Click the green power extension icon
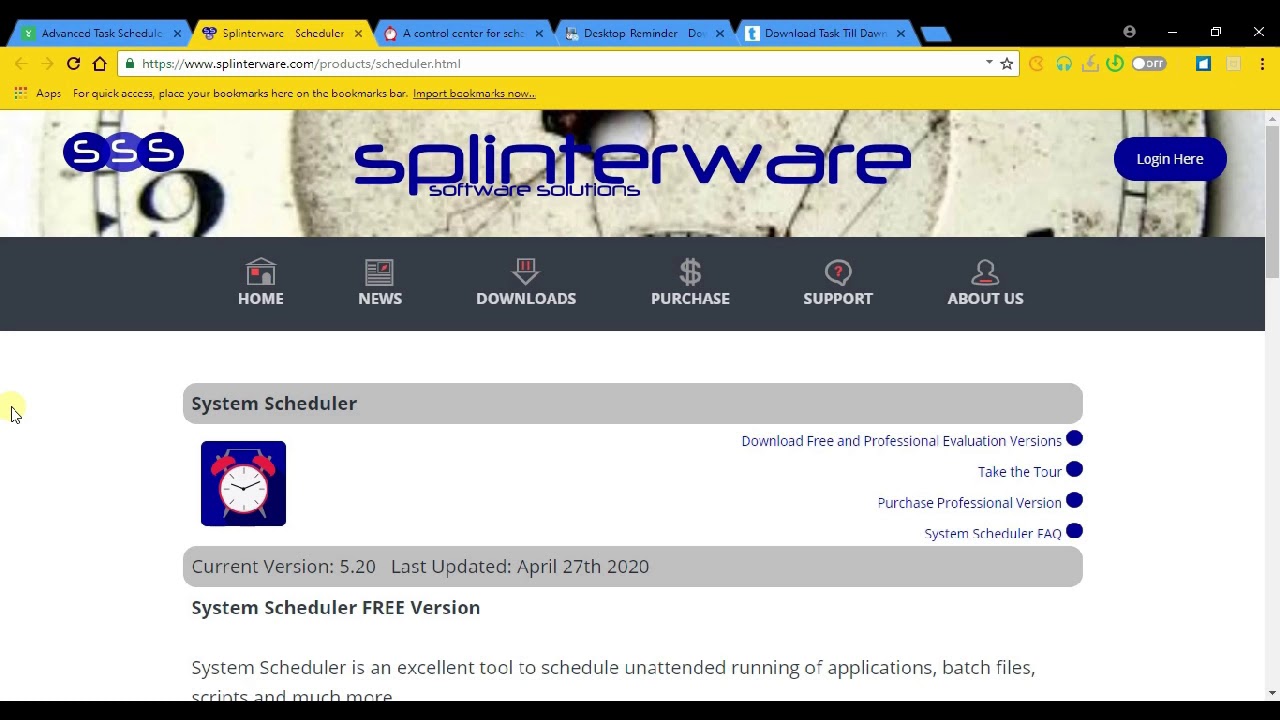 (1115, 63)
